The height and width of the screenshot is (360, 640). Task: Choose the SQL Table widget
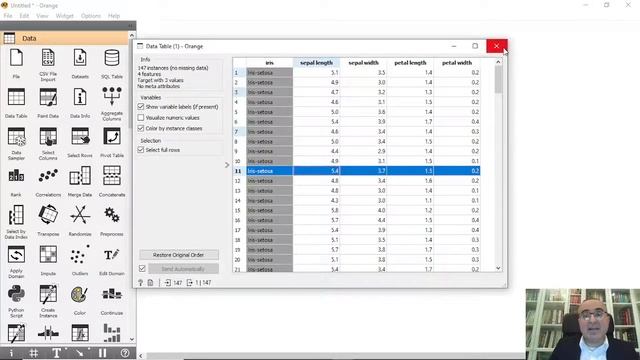(x=112, y=58)
